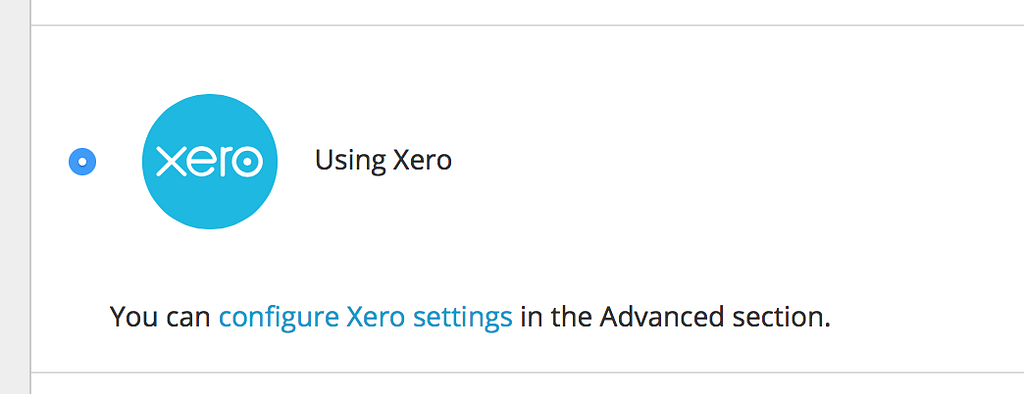Click the horizontal divider below the settings sentence
Screen dimensions: 1024x394
pos(527,373)
